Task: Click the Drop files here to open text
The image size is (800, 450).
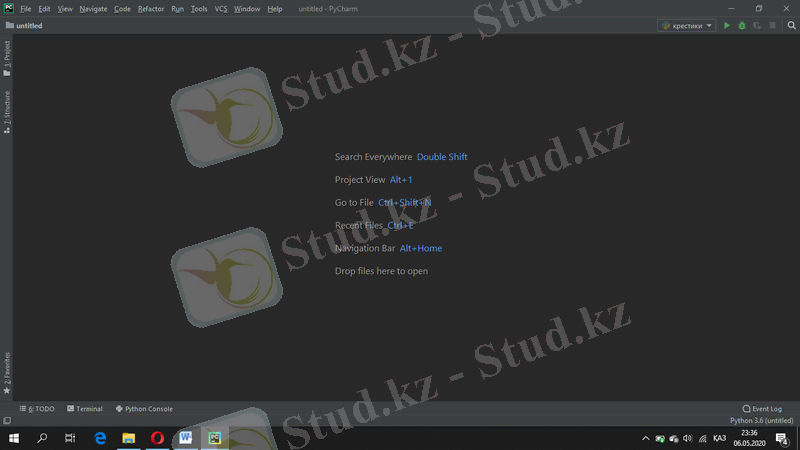Action: (381, 271)
